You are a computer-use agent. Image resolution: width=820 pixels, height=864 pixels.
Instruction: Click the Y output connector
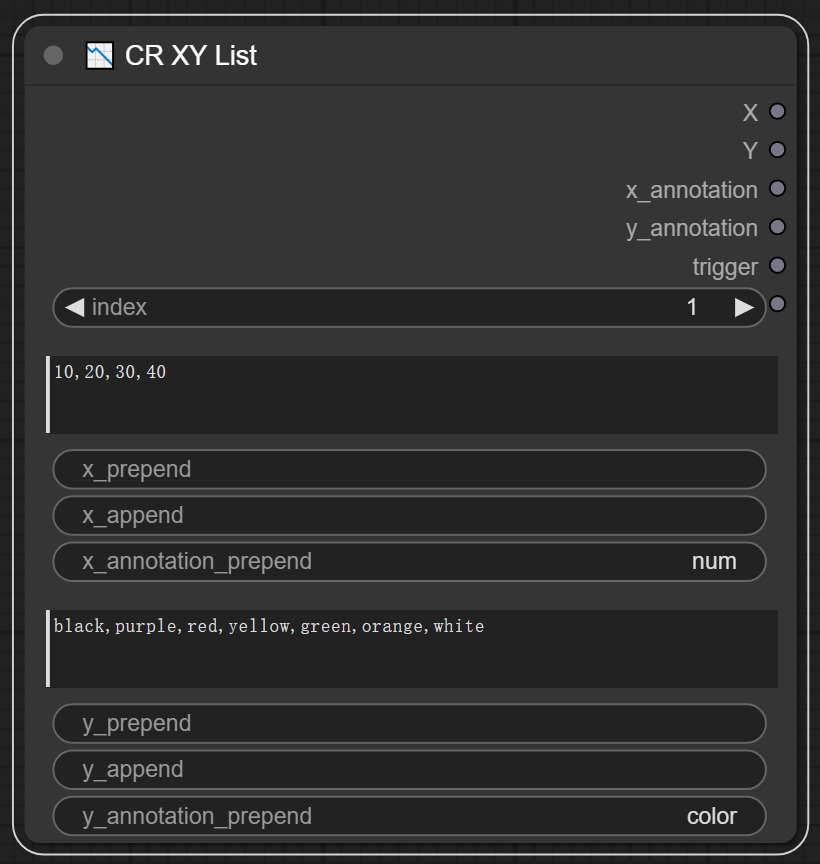777,150
